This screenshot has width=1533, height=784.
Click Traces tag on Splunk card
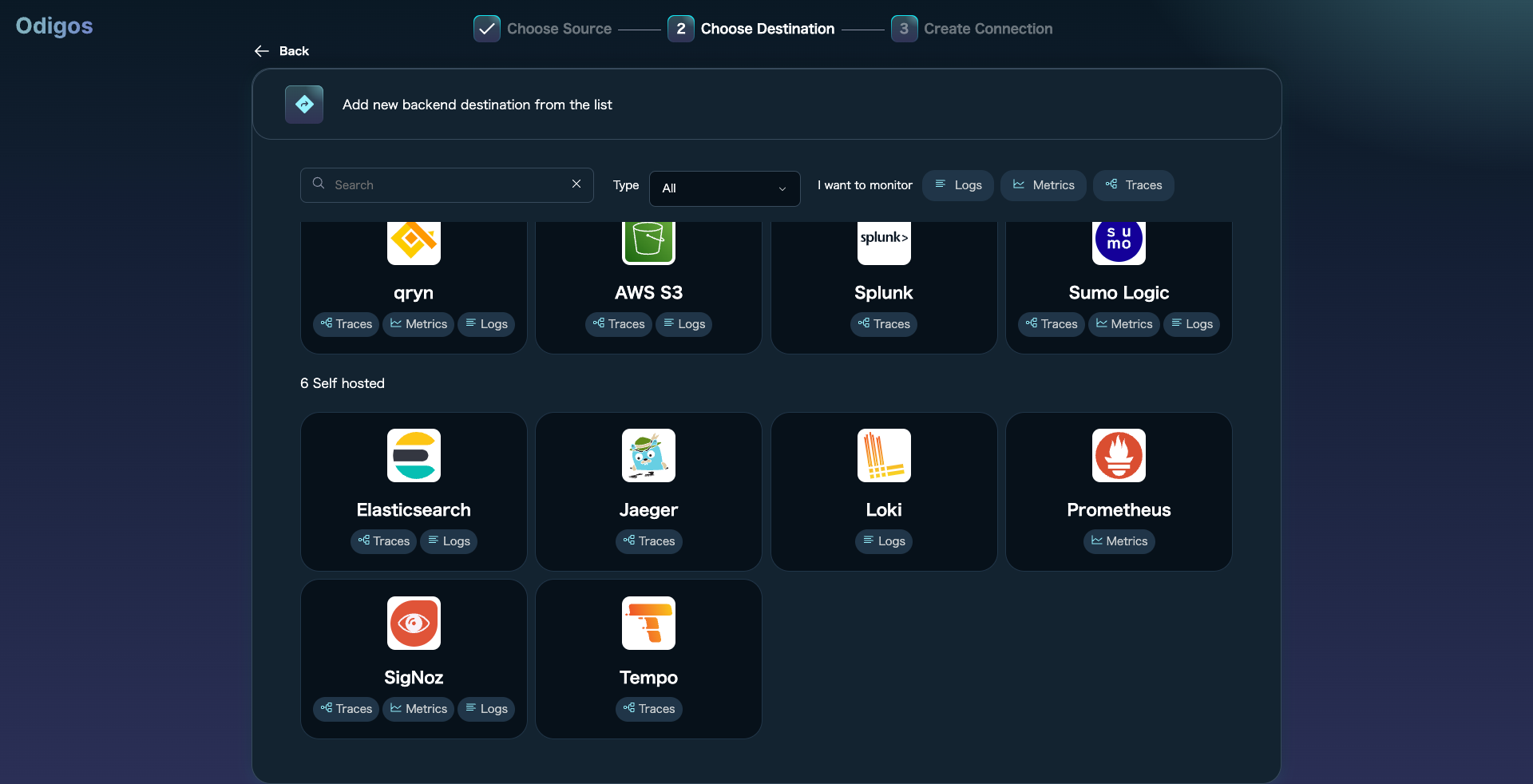point(884,324)
